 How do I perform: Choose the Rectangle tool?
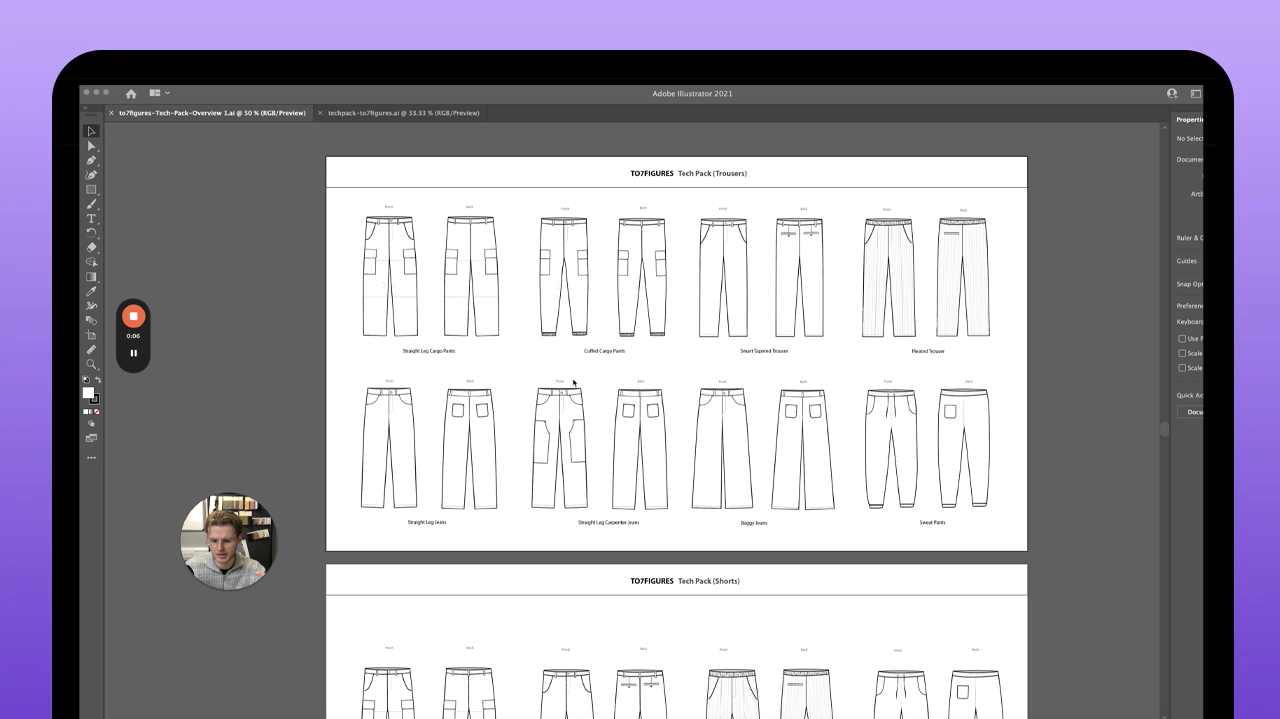coord(91,189)
